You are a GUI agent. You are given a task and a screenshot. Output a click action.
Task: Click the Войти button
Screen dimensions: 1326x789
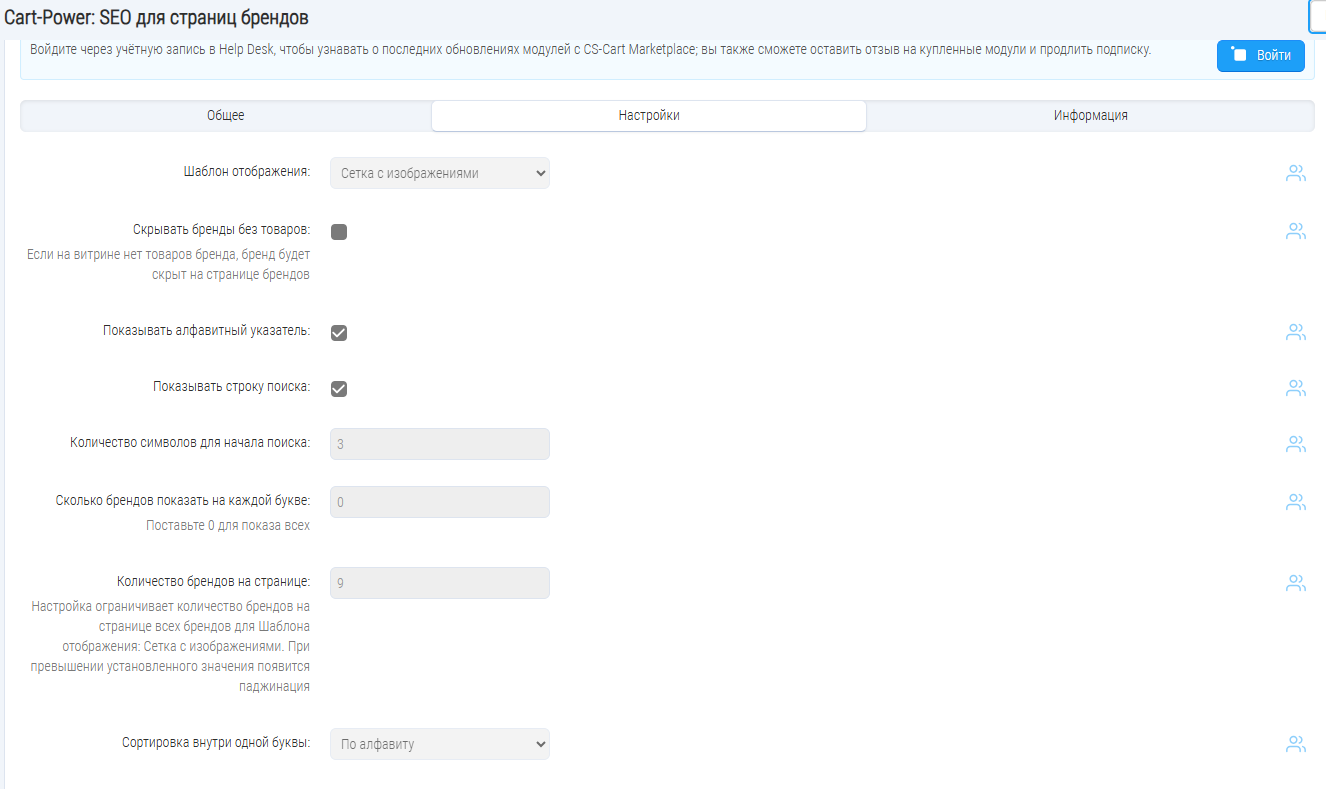coord(1261,56)
